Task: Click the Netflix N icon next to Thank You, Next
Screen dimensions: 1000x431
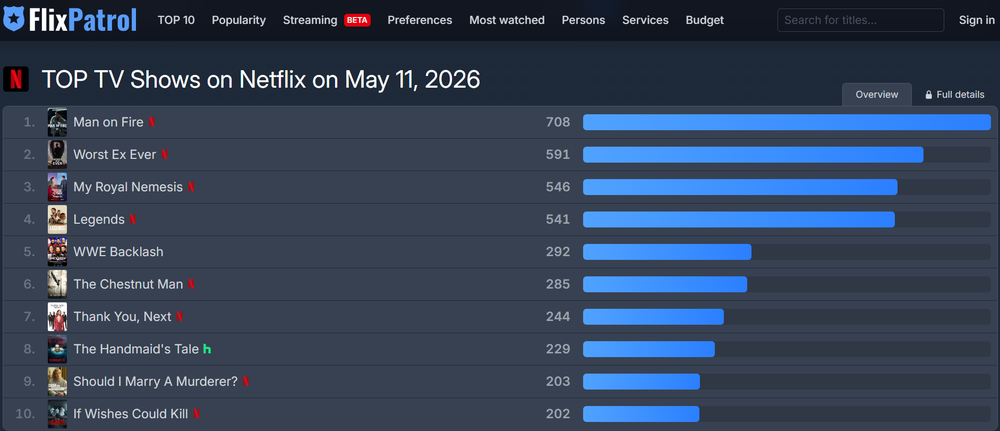Action: coord(180,316)
